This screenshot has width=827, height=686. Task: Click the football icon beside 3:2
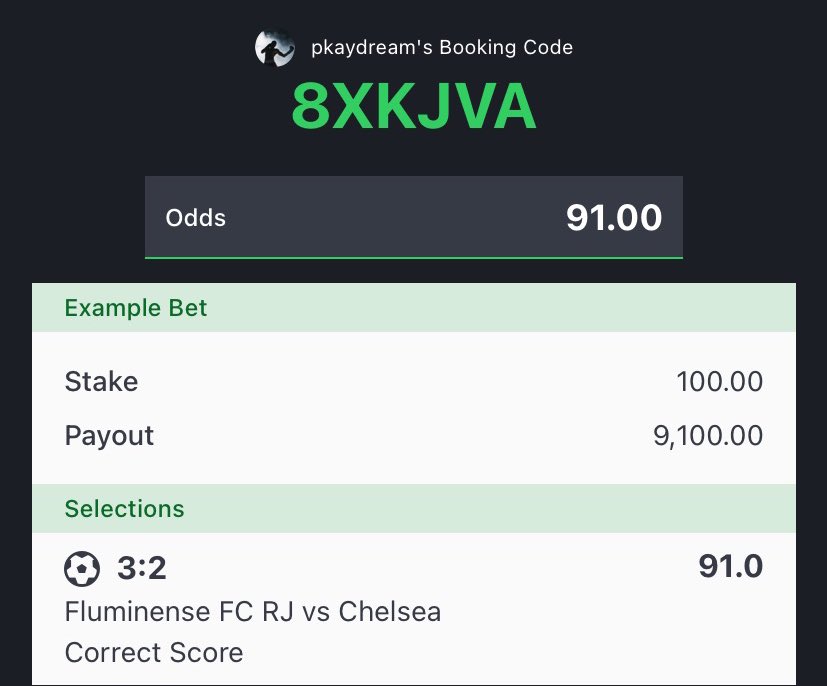[82, 568]
